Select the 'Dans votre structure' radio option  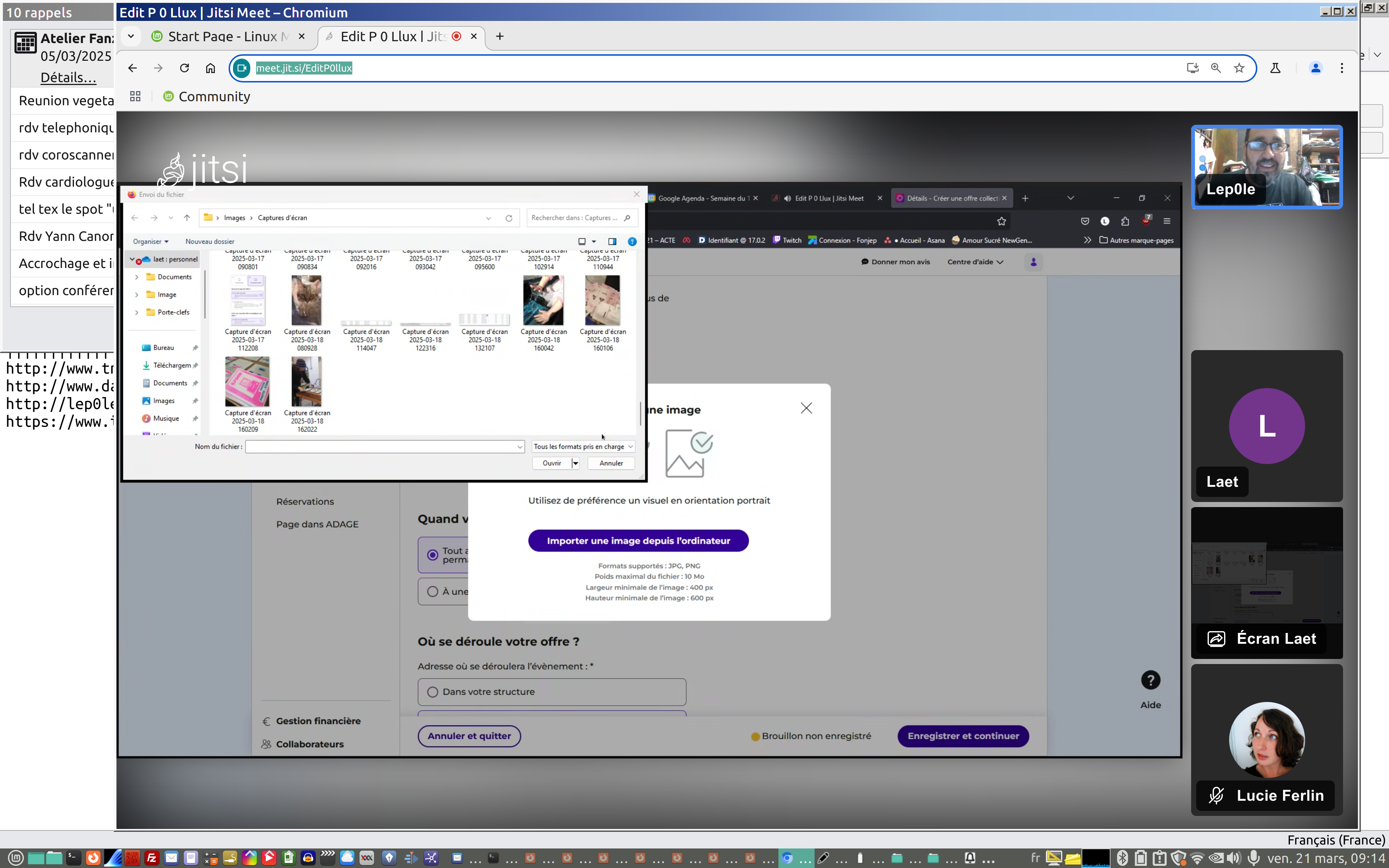click(x=433, y=692)
